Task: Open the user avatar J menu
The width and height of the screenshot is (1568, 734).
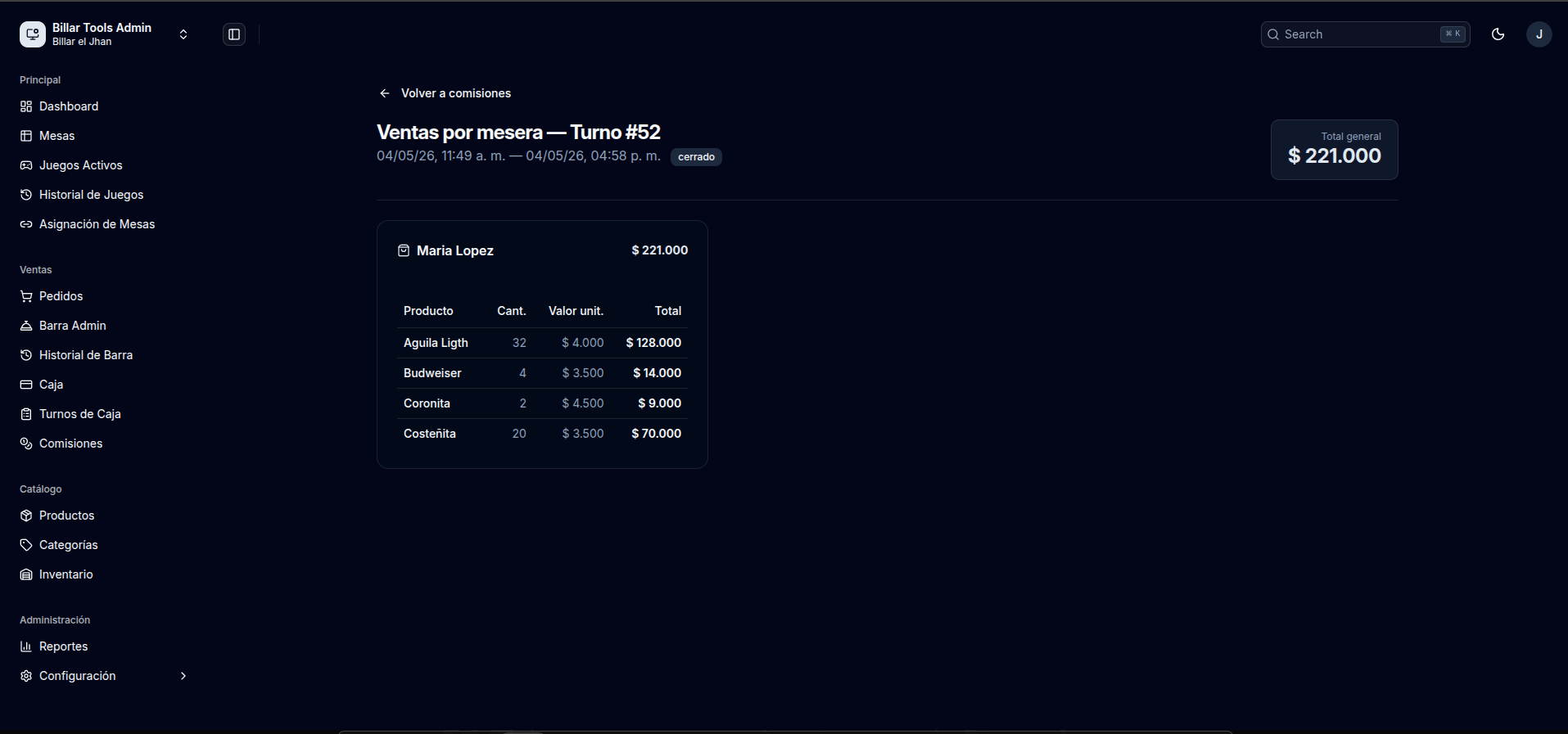Action: point(1539,34)
